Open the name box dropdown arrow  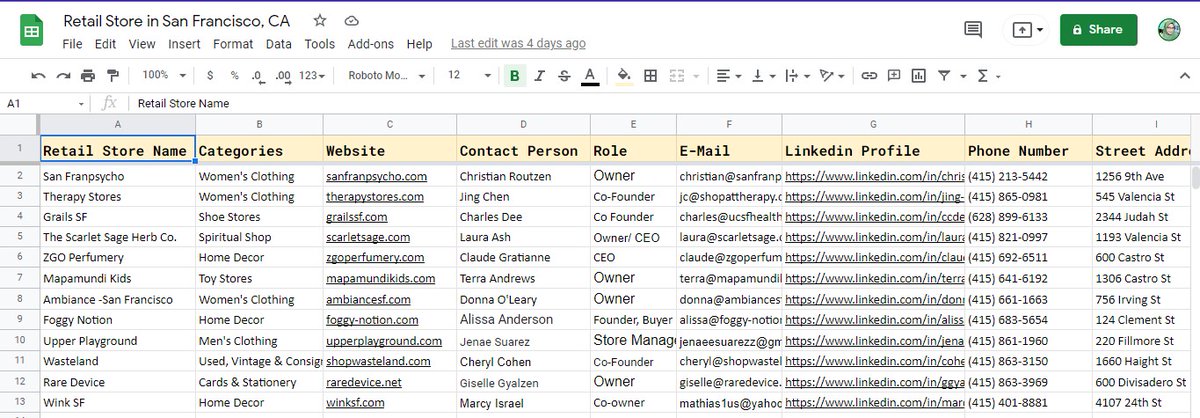pos(82,103)
